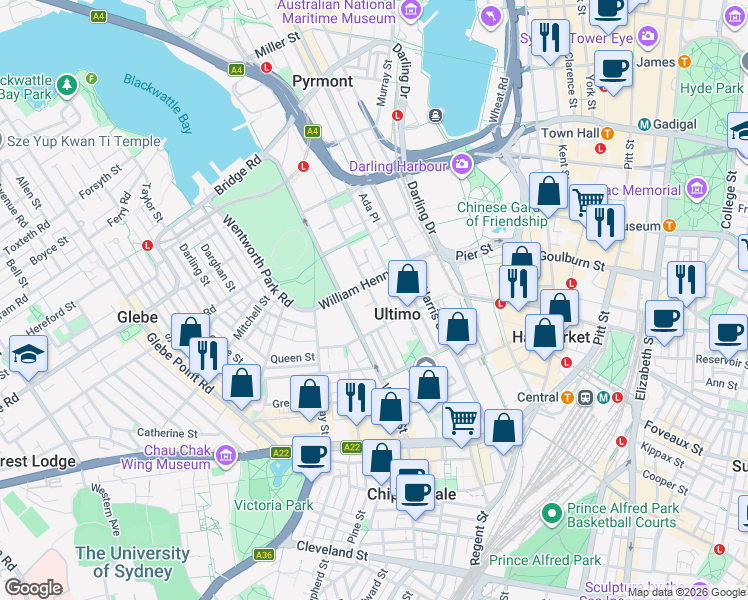Open the restaurant marker left of Museum station

click(x=605, y=226)
